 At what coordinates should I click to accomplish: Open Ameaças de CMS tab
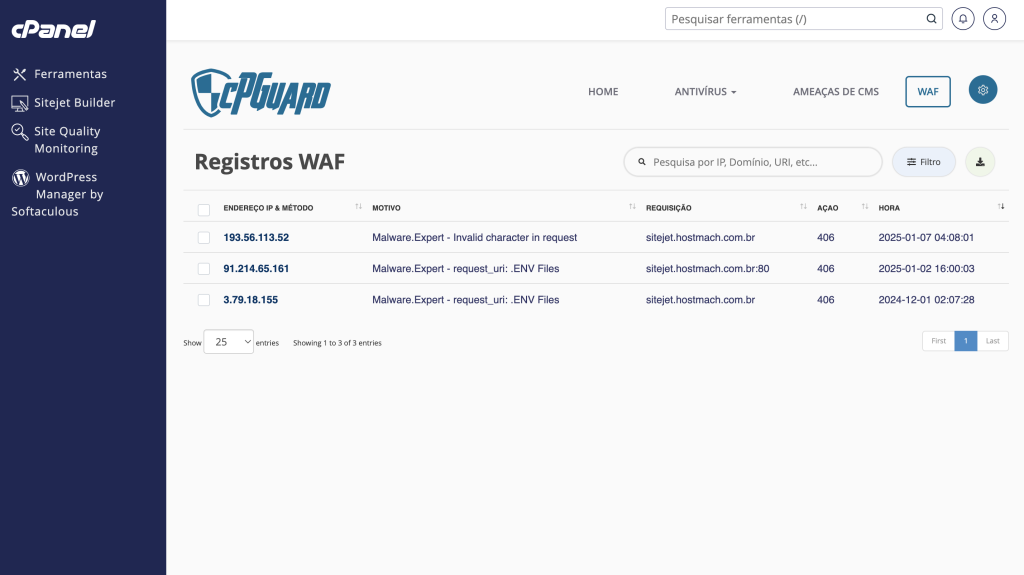click(836, 91)
